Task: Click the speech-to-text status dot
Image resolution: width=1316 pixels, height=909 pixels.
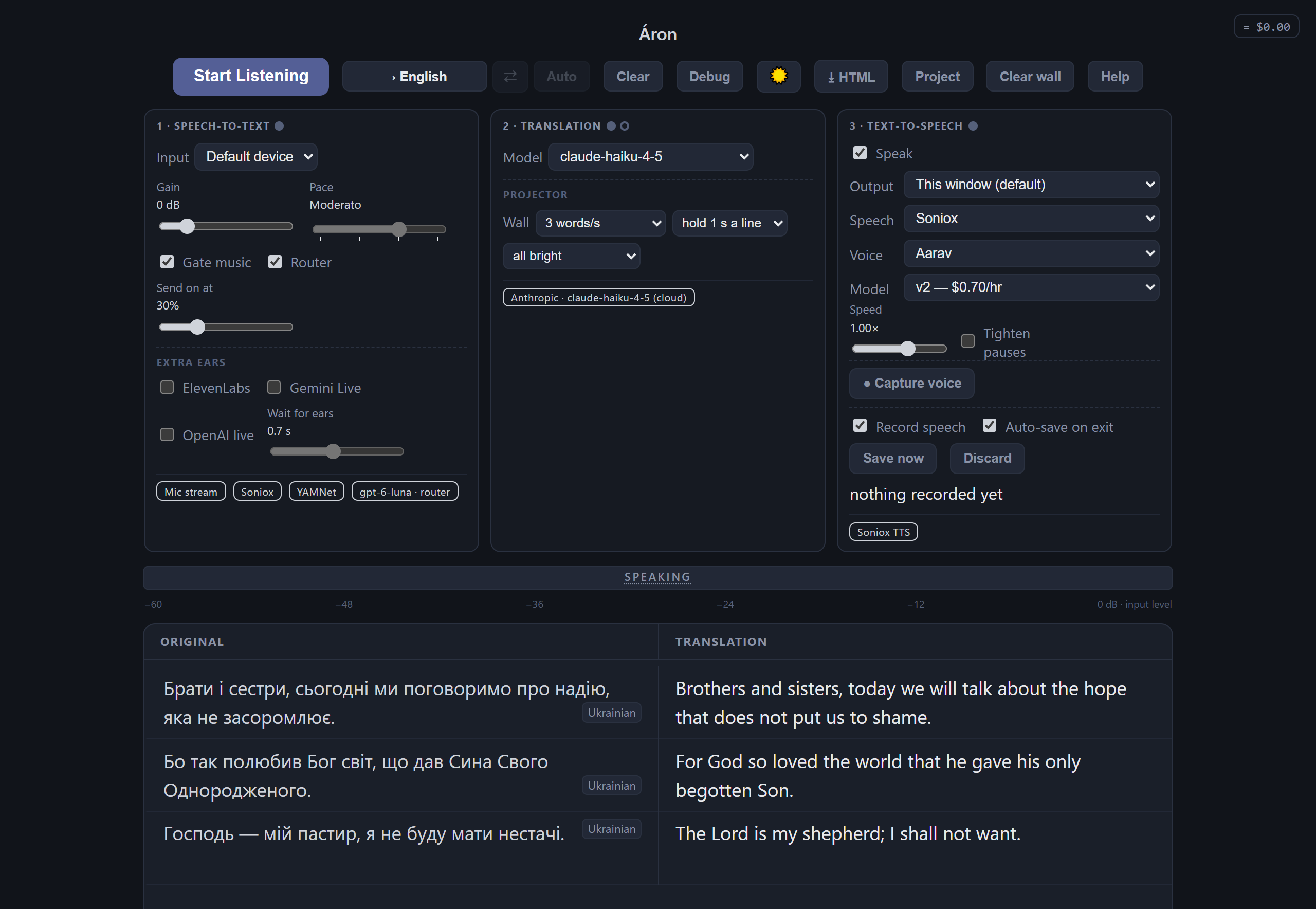Action: click(x=279, y=126)
